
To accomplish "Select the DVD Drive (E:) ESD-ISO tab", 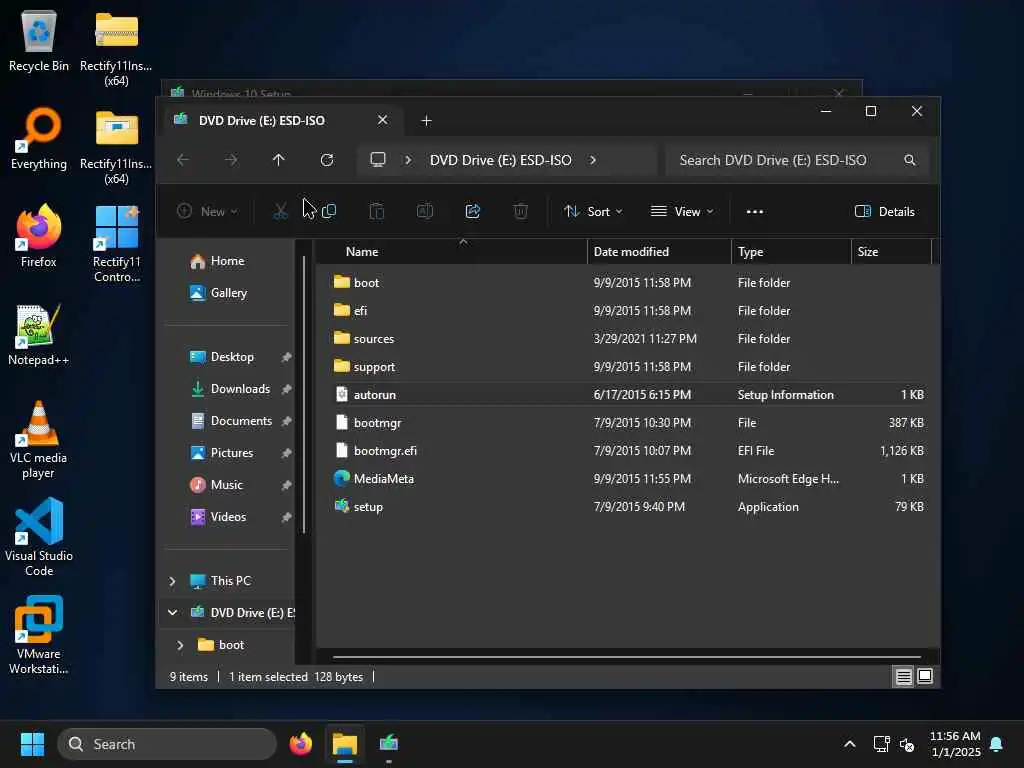I will (x=281, y=120).
